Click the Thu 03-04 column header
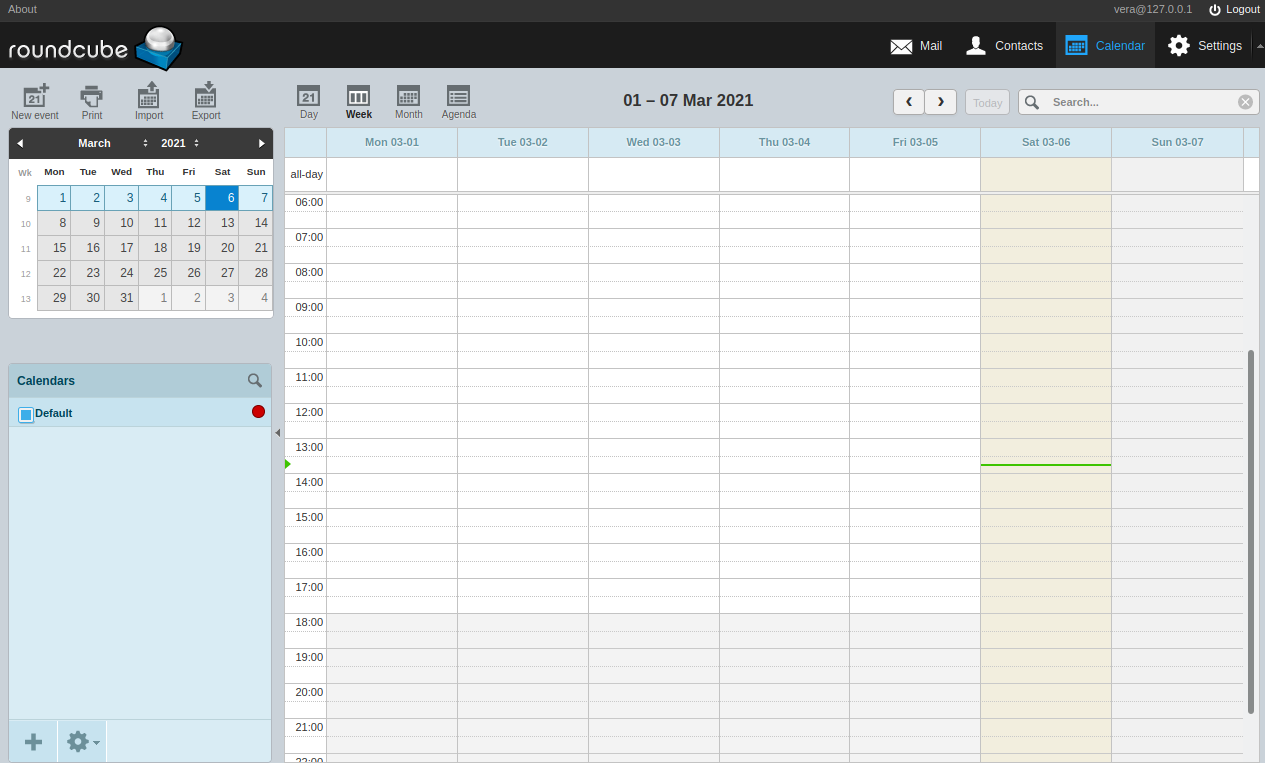The image size is (1265, 763). [x=784, y=142]
